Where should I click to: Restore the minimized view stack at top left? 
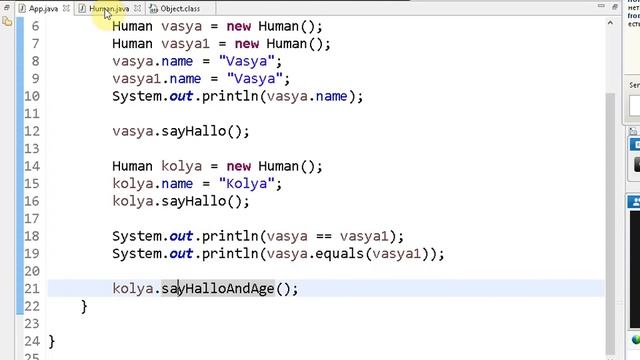(x=7, y=7)
